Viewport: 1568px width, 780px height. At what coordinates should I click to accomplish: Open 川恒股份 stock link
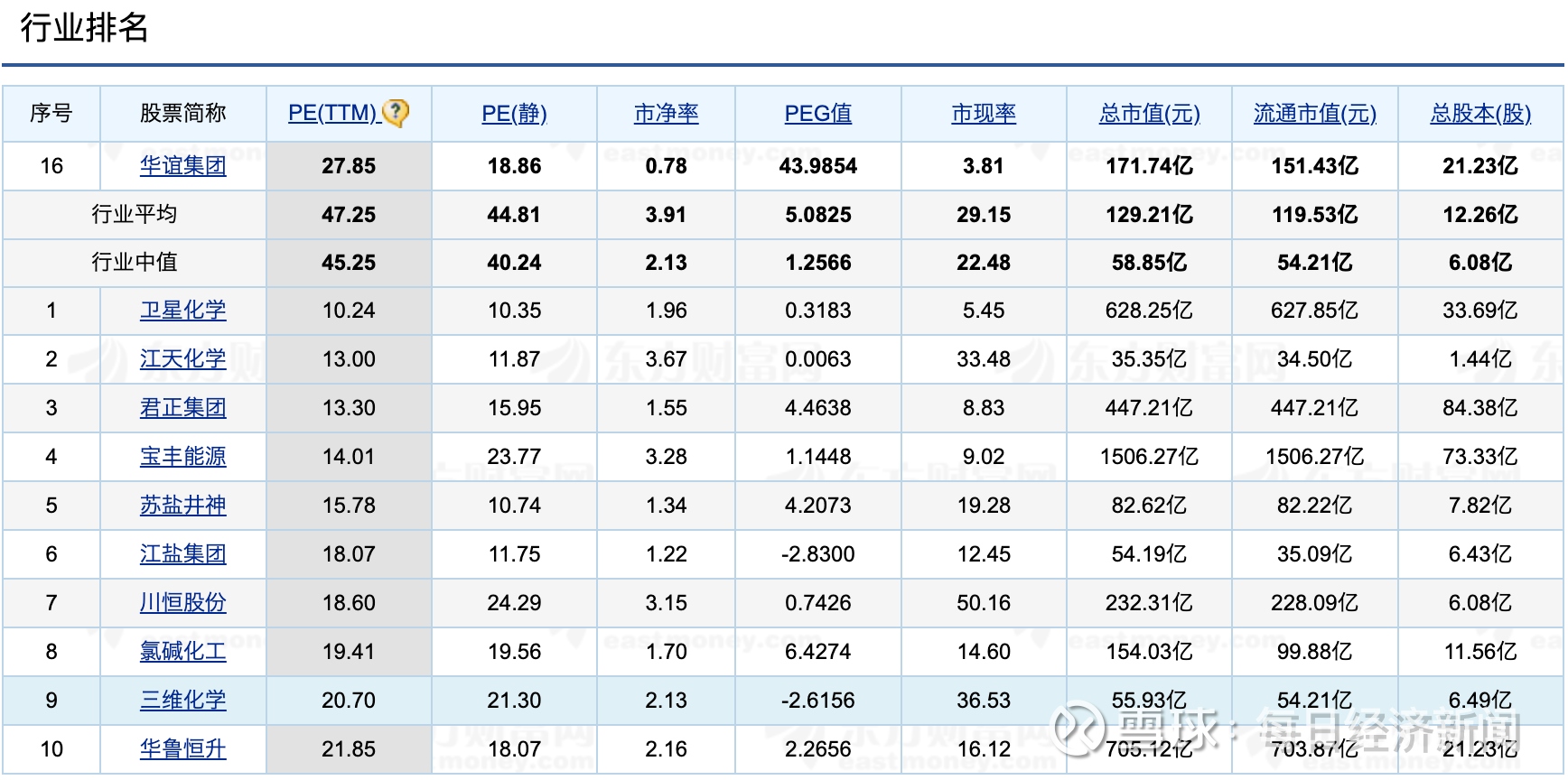coord(183,603)
